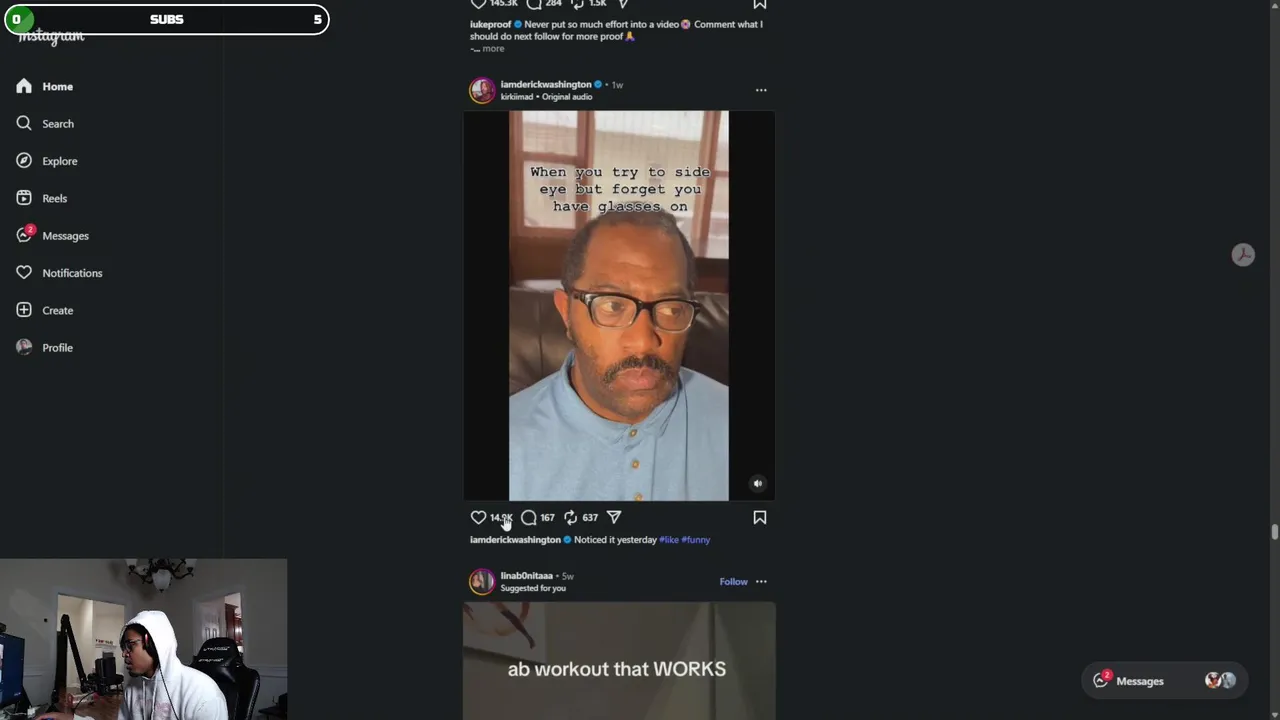Image resolution: width=1280 pixels, height=720 pixels.
Task: Unmute the video using speaker icon
Action: point(757,484)
